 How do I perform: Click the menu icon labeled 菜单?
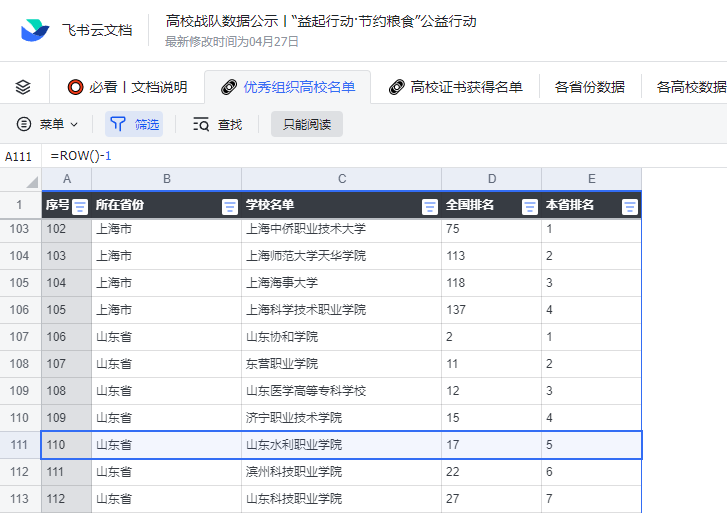point(25,124)
